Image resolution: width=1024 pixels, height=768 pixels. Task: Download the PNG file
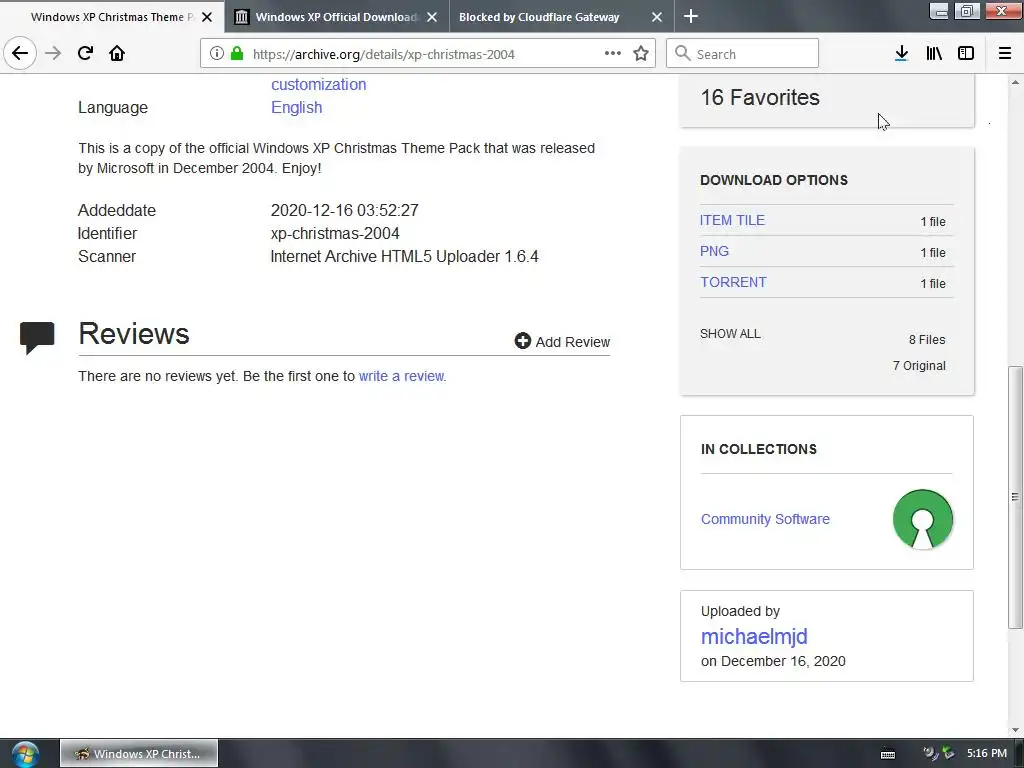pyautogui.click(x=714, y=251)
